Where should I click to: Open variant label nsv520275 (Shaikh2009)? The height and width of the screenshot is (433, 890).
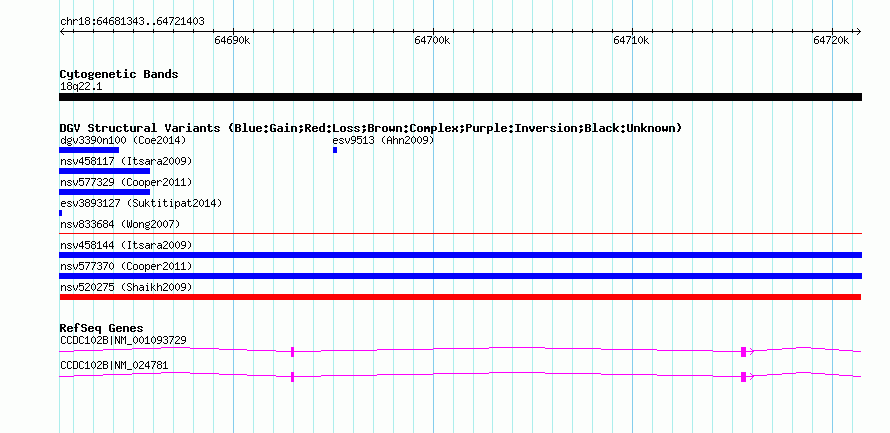126,288
